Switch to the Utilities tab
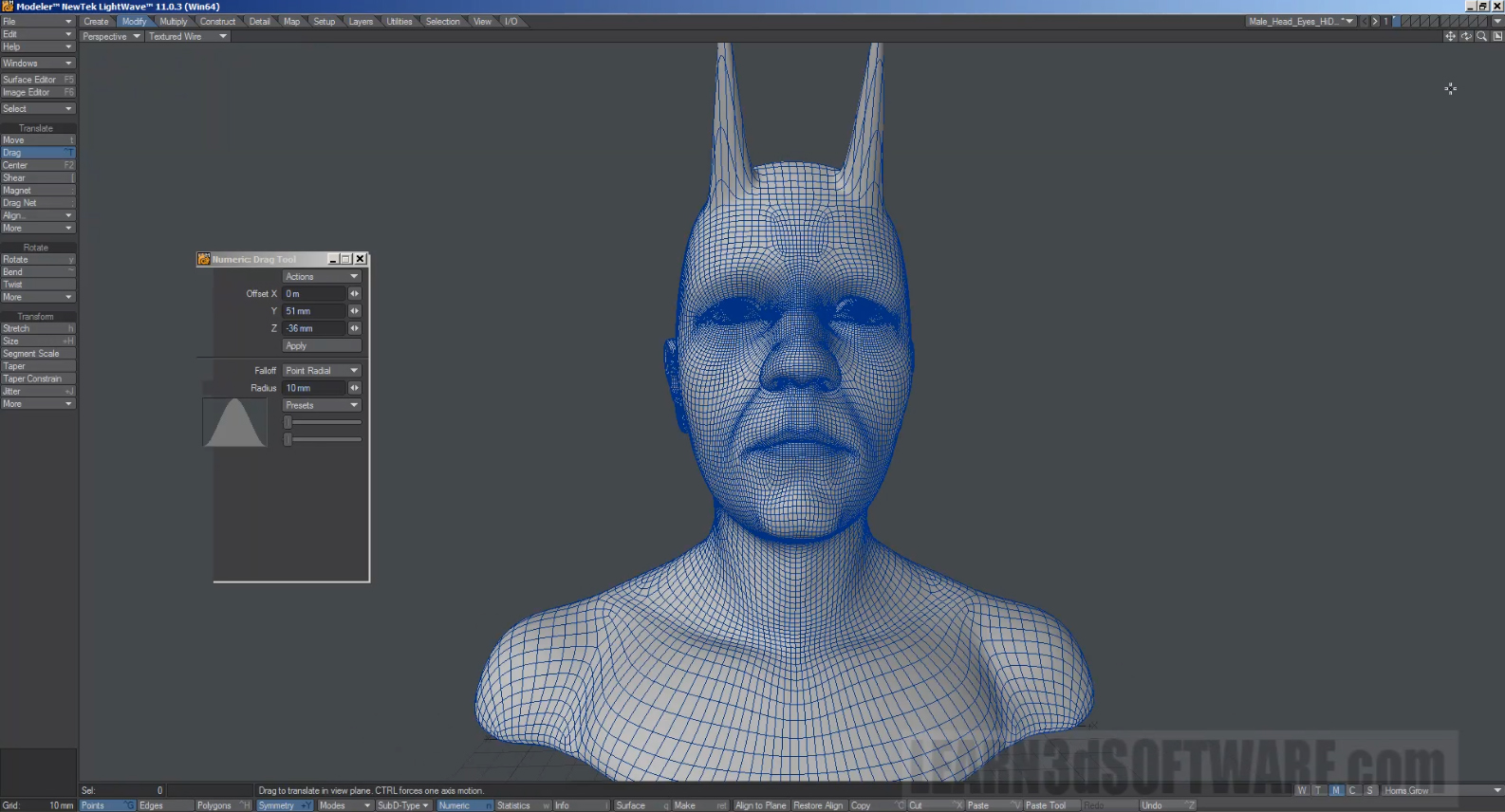This screenshot has height=812, width=1505. point(399,21)
